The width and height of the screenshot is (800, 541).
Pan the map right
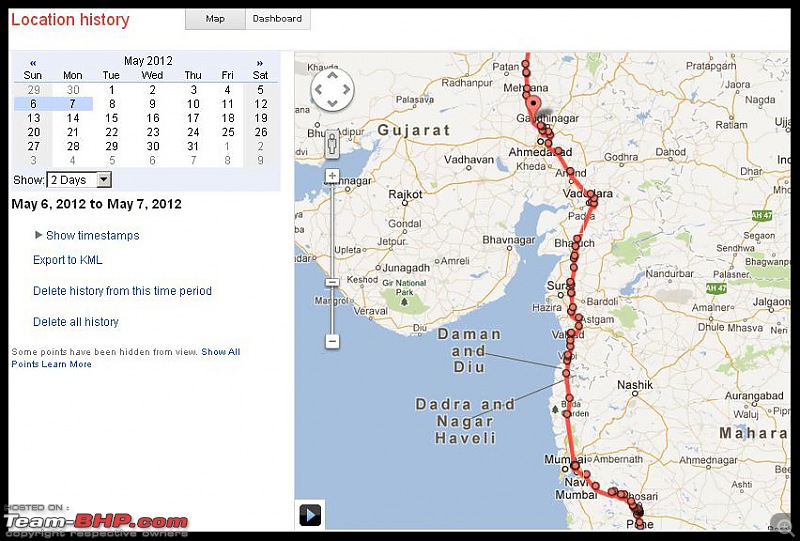[x=346, y=90]
